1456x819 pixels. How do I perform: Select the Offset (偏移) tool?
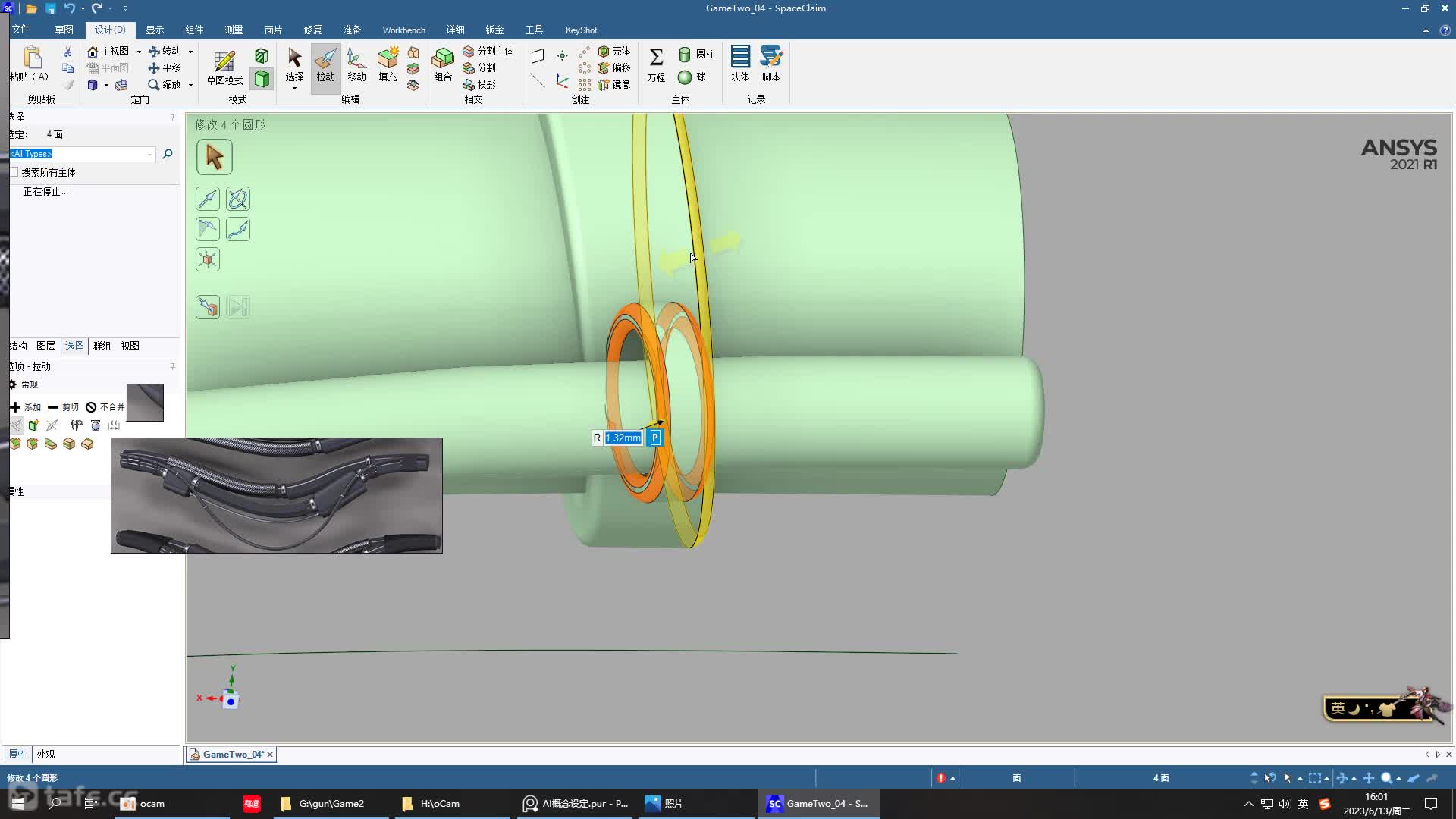(x=614, y=67)
